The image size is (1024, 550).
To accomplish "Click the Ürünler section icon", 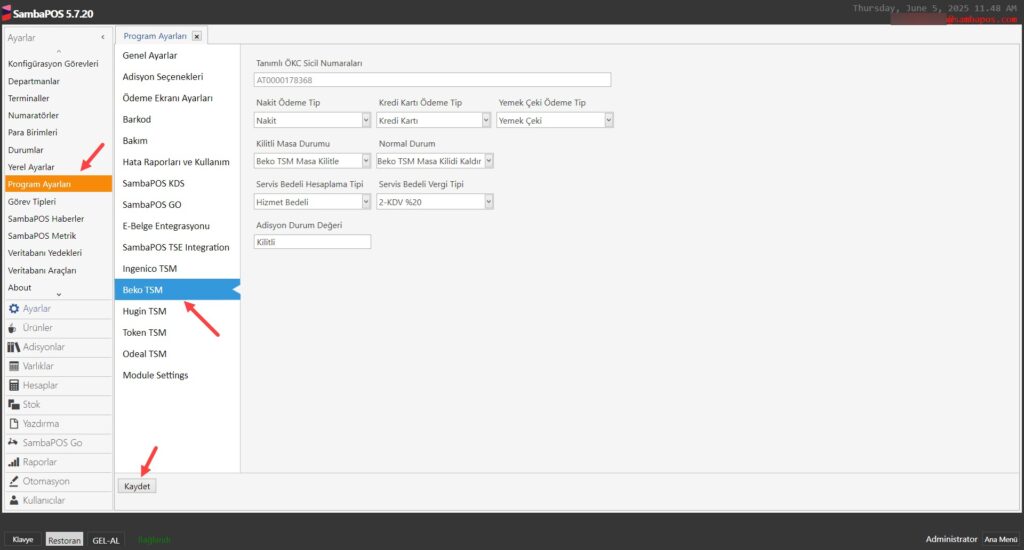I will (12, 328).
